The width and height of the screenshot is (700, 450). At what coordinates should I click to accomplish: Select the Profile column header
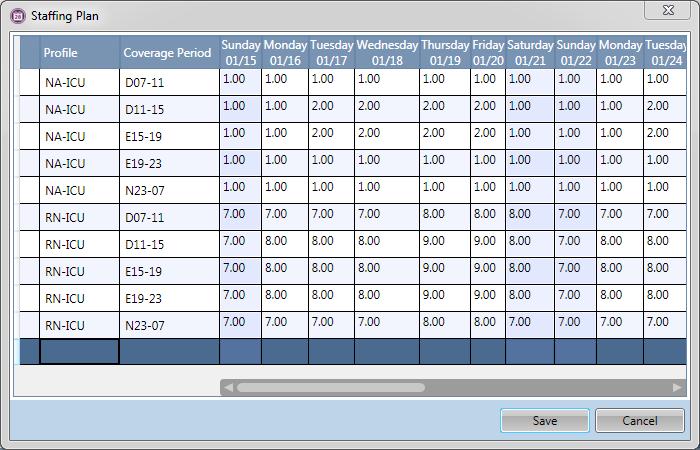[x=79, y=53]
